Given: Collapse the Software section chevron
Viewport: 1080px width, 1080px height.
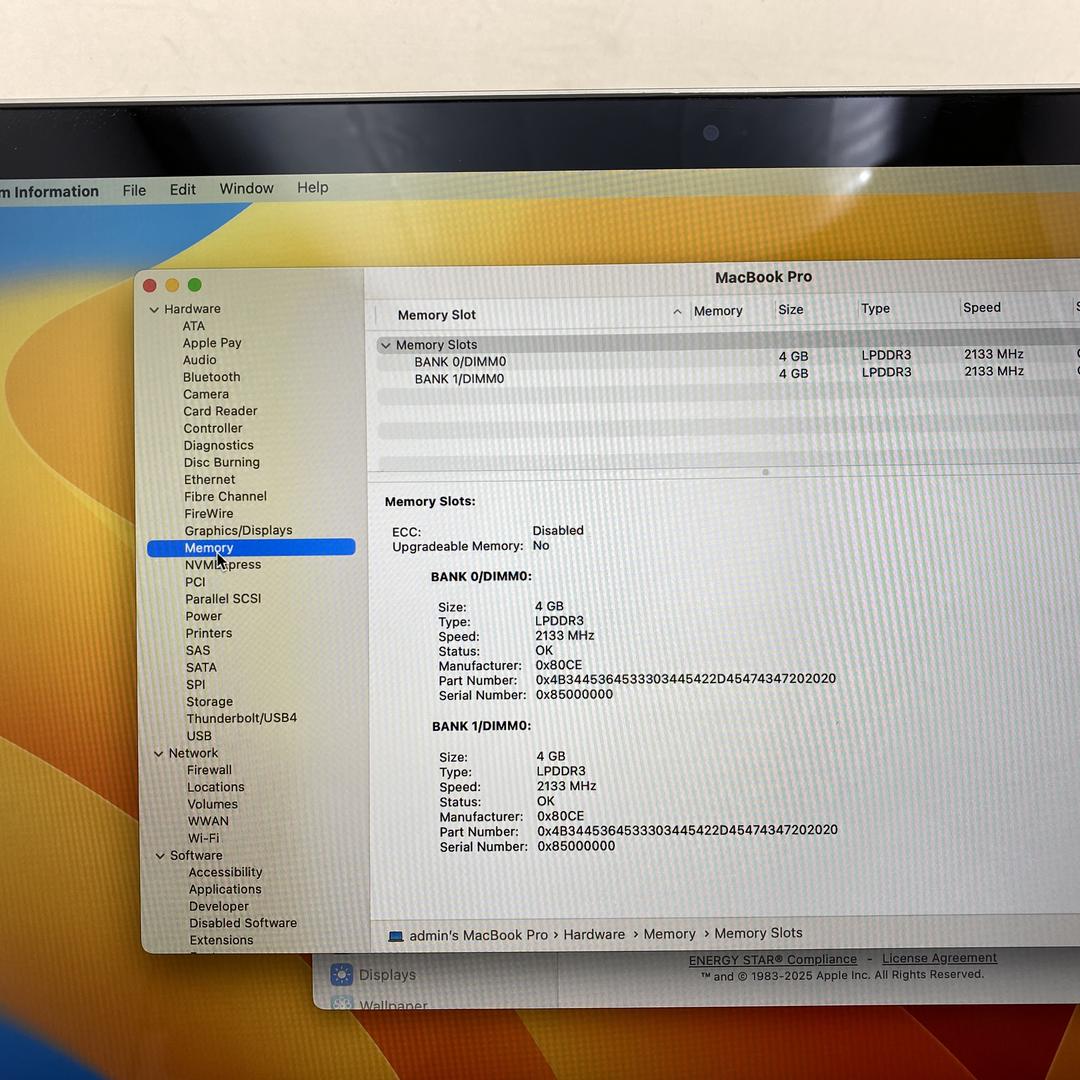Looking at the screenshot, I should (160, 856).
